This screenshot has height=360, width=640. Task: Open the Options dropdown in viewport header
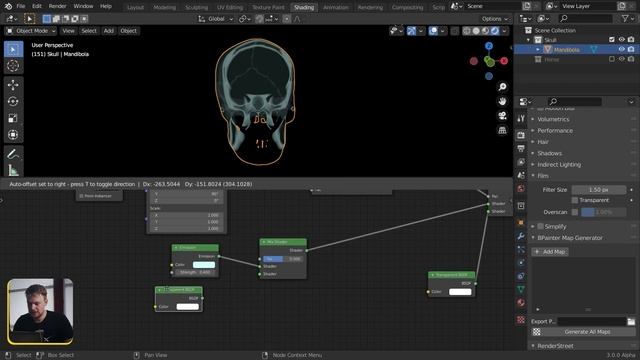pos(495,19)
